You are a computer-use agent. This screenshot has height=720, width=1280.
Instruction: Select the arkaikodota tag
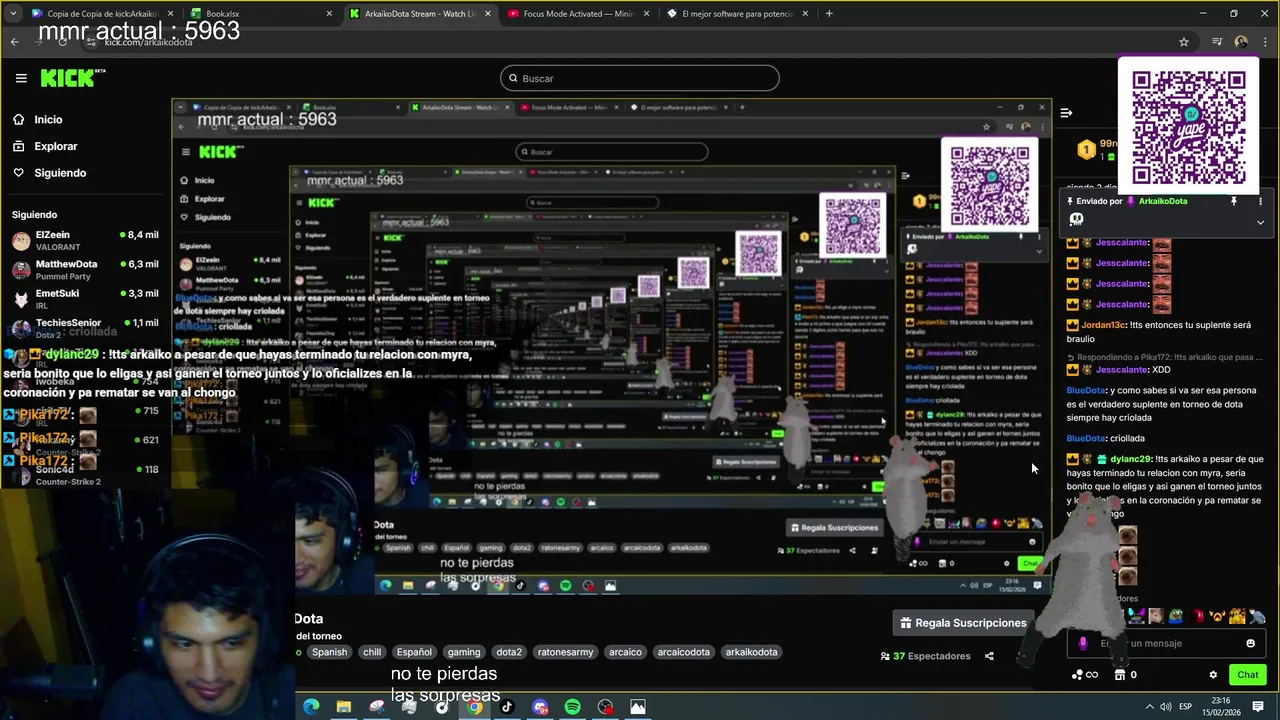751,652
